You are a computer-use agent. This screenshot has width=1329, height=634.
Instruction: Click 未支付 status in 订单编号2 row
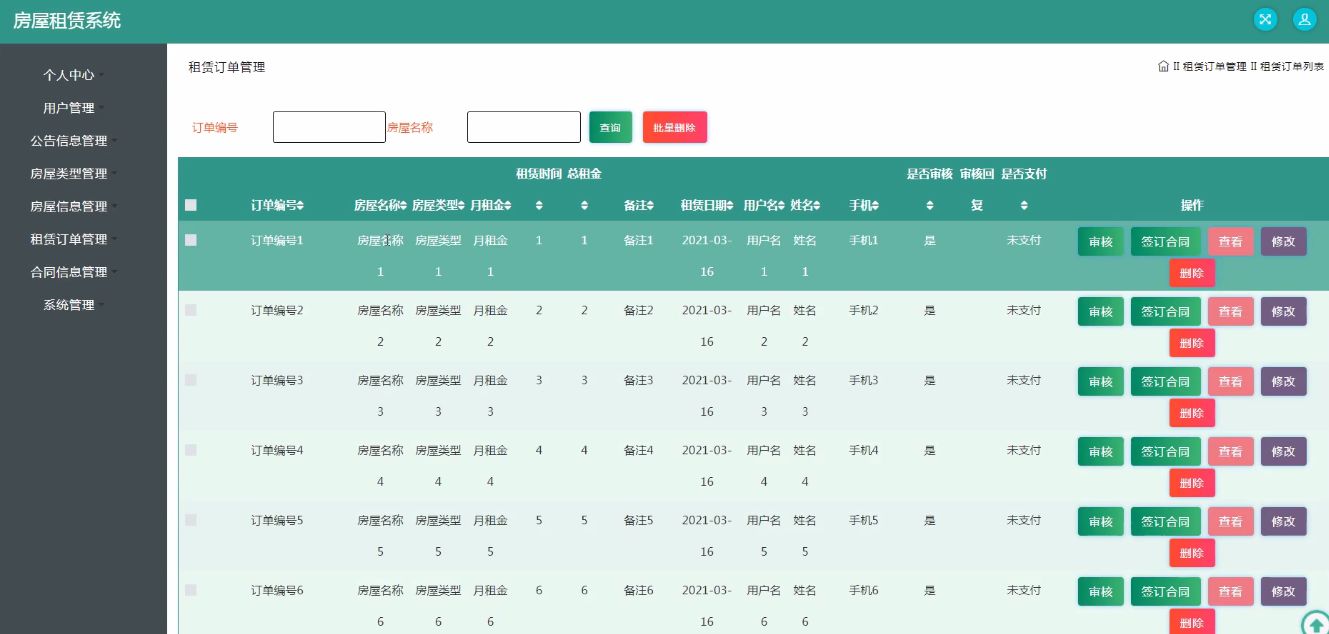pos(1024,310)
